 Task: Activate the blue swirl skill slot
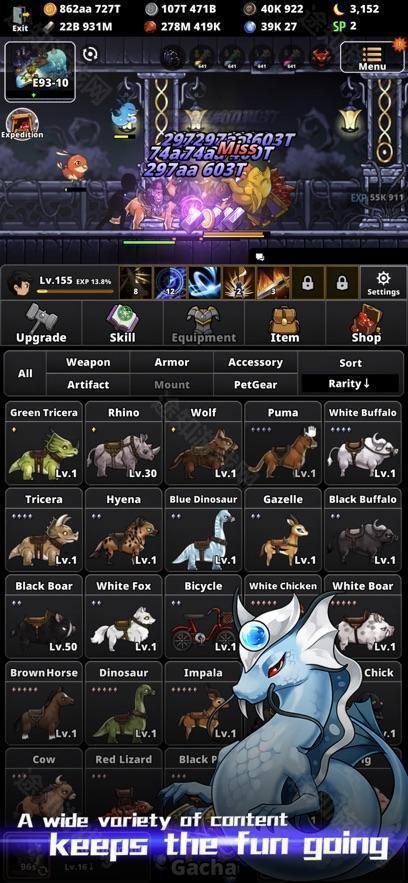pos(204,283)
